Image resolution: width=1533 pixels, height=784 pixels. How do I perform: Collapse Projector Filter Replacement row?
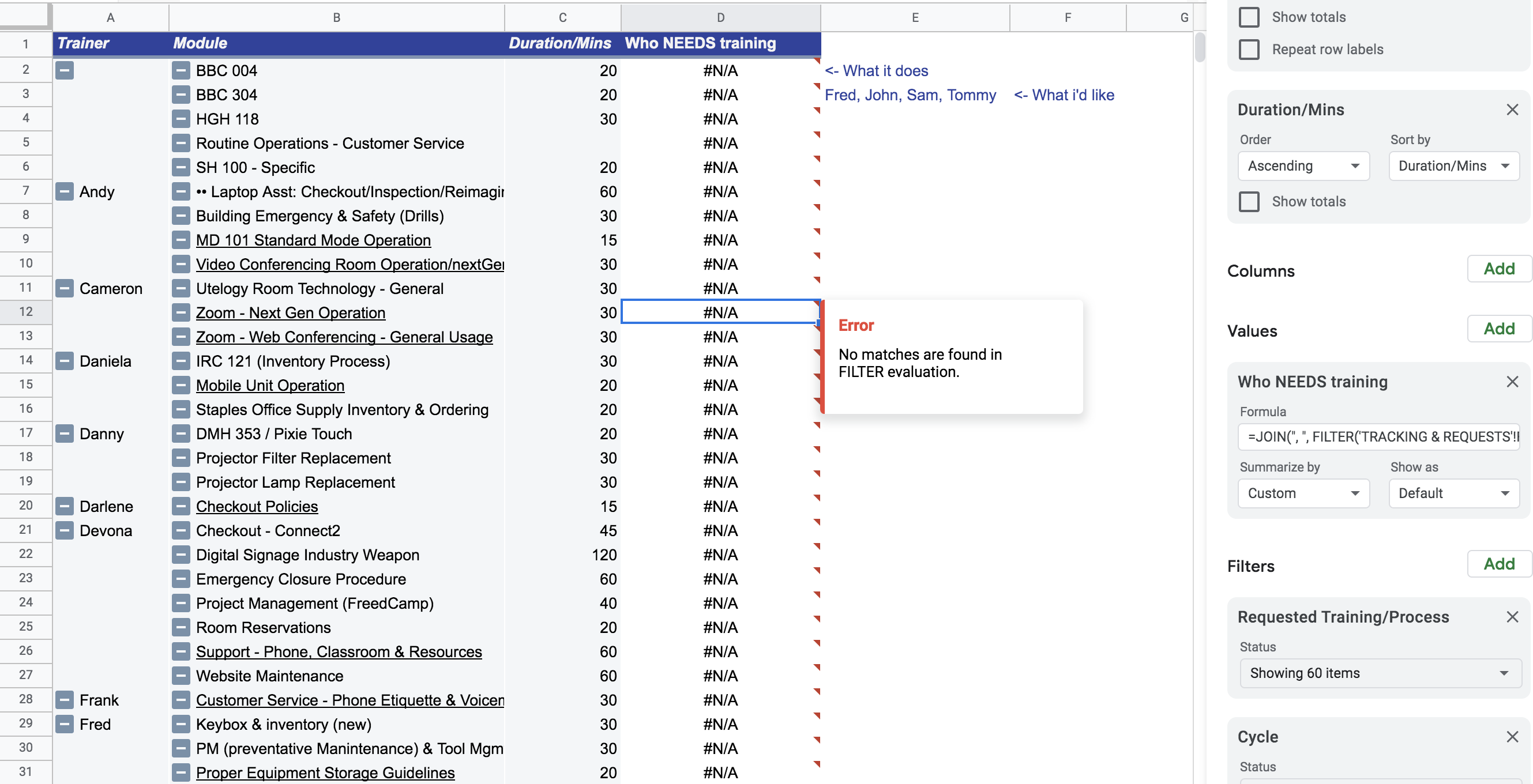tap(181, 458)
